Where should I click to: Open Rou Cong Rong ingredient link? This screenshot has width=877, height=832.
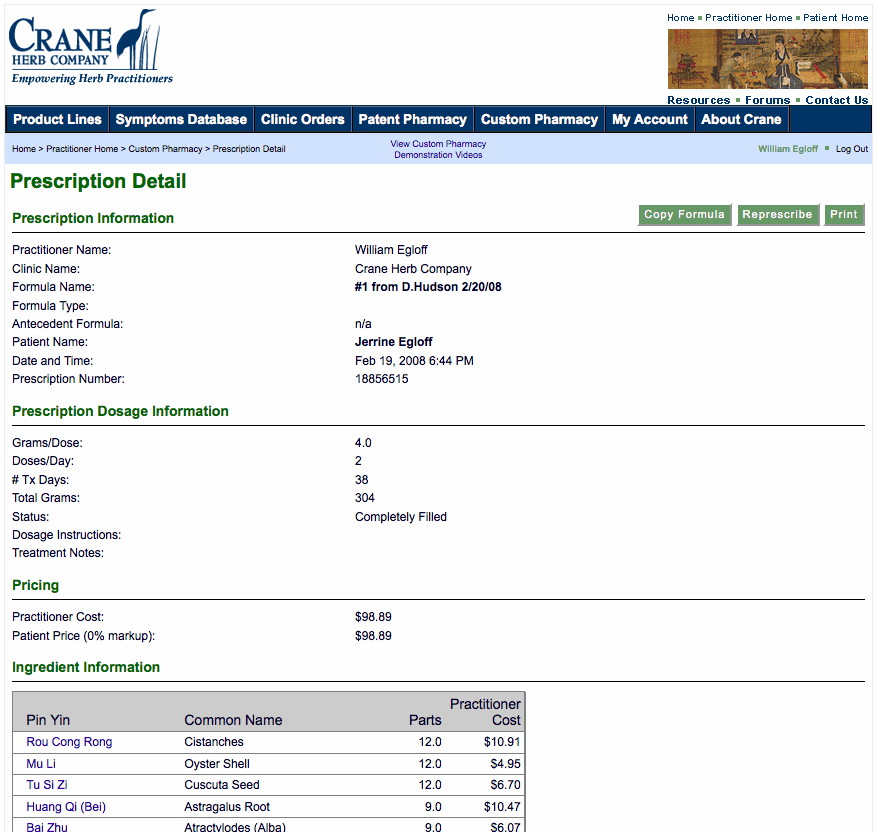coord(69,742)
